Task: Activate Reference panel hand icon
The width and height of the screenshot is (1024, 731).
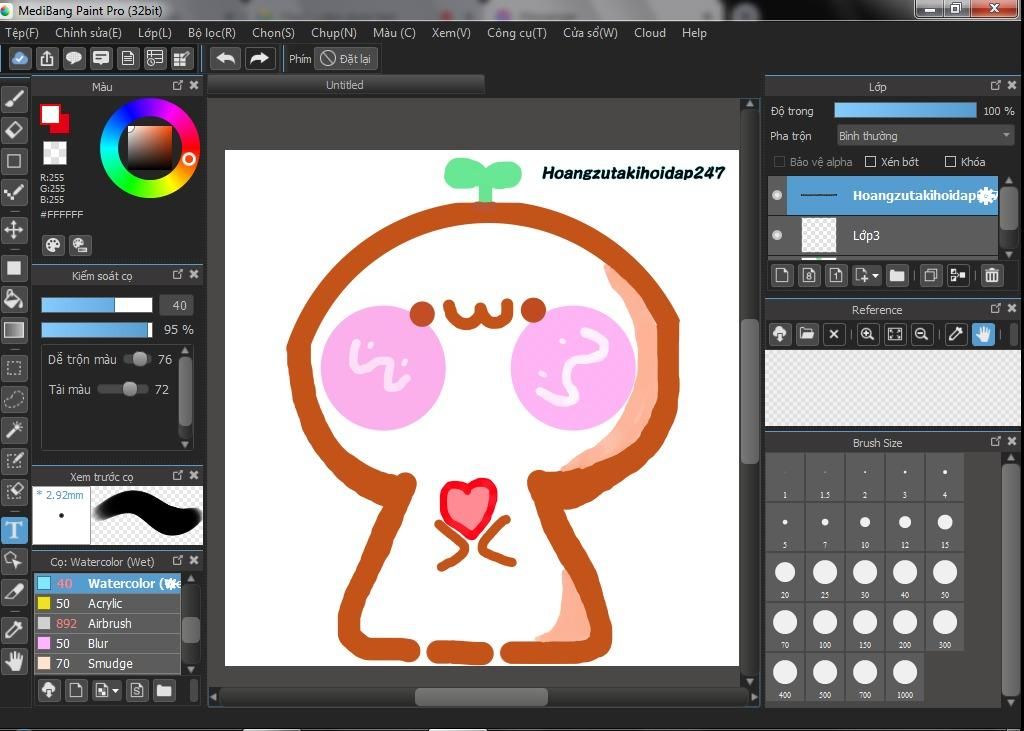Action: click(x=983, y=334)
